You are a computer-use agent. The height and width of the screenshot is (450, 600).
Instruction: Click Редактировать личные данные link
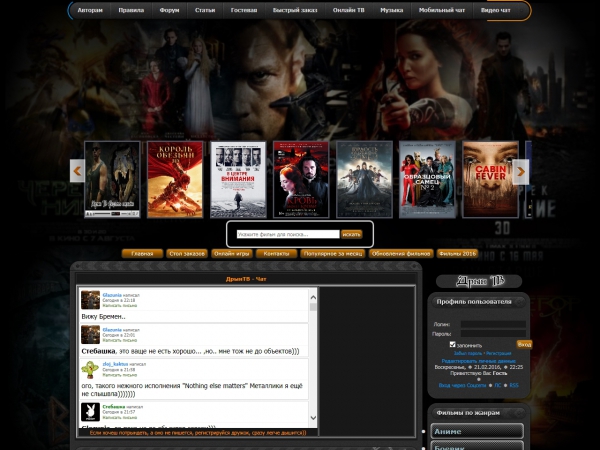point(479,361)
